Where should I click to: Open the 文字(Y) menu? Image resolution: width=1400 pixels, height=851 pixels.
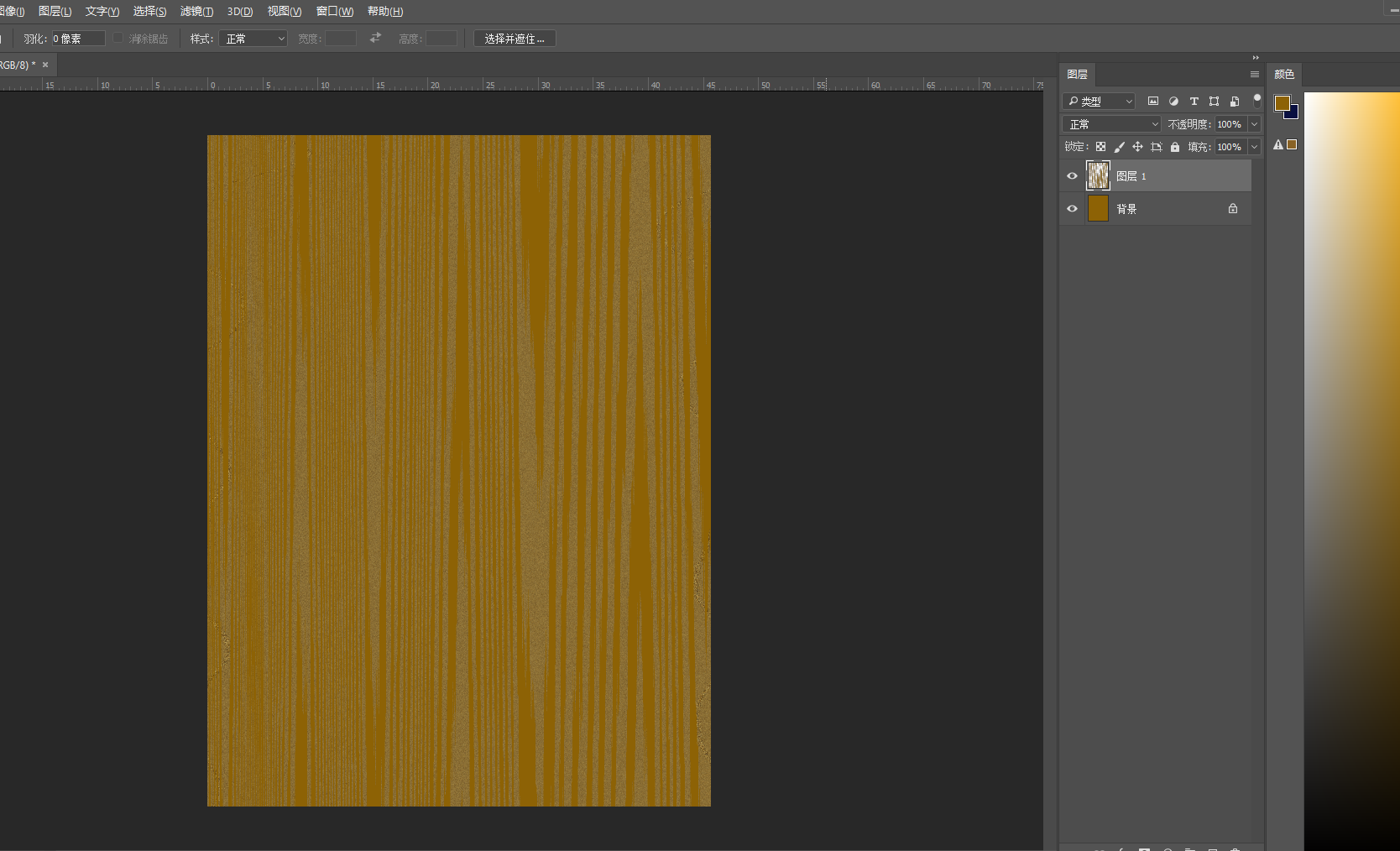click(102, 11)
